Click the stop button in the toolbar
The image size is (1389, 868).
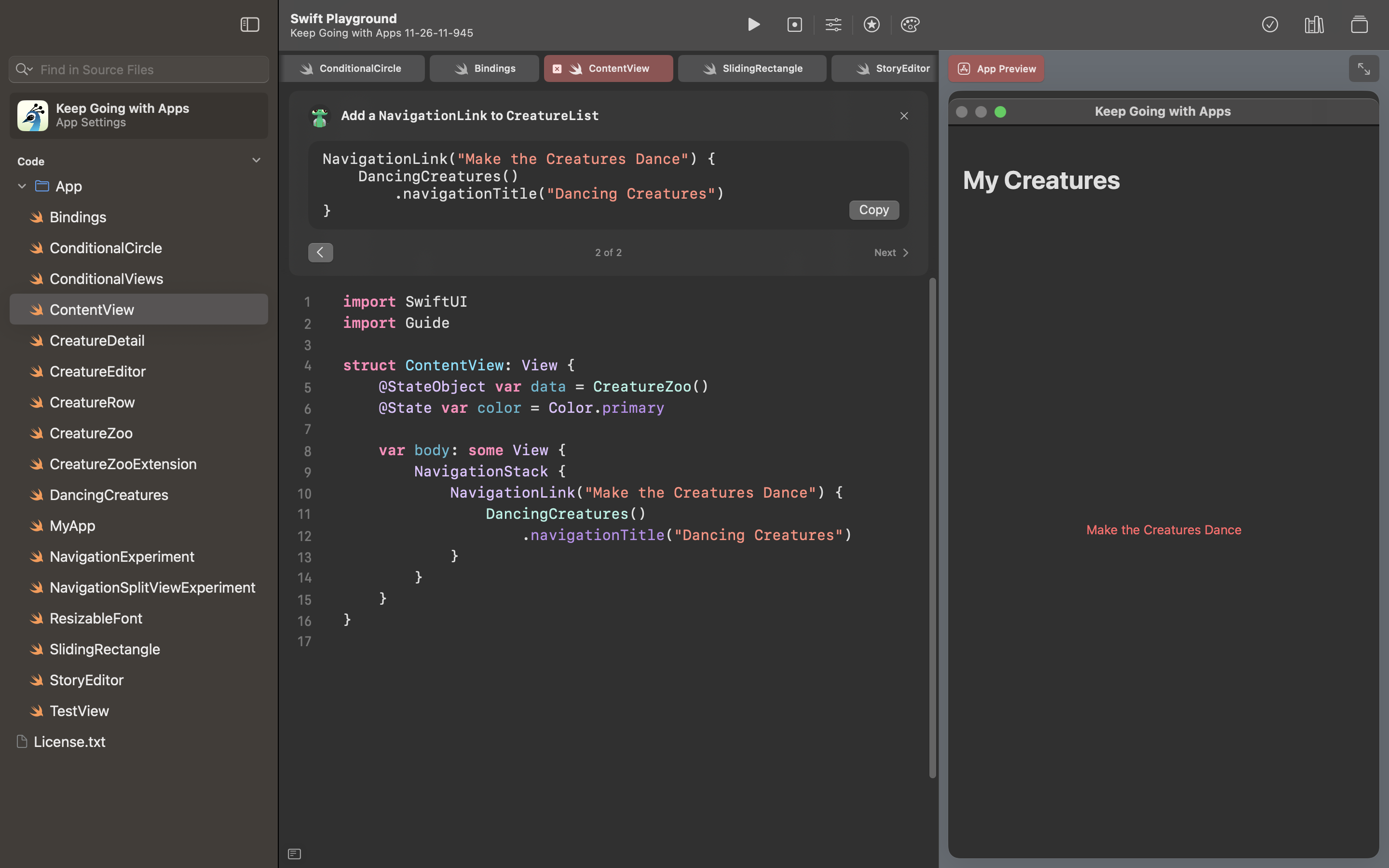point(794,25)
